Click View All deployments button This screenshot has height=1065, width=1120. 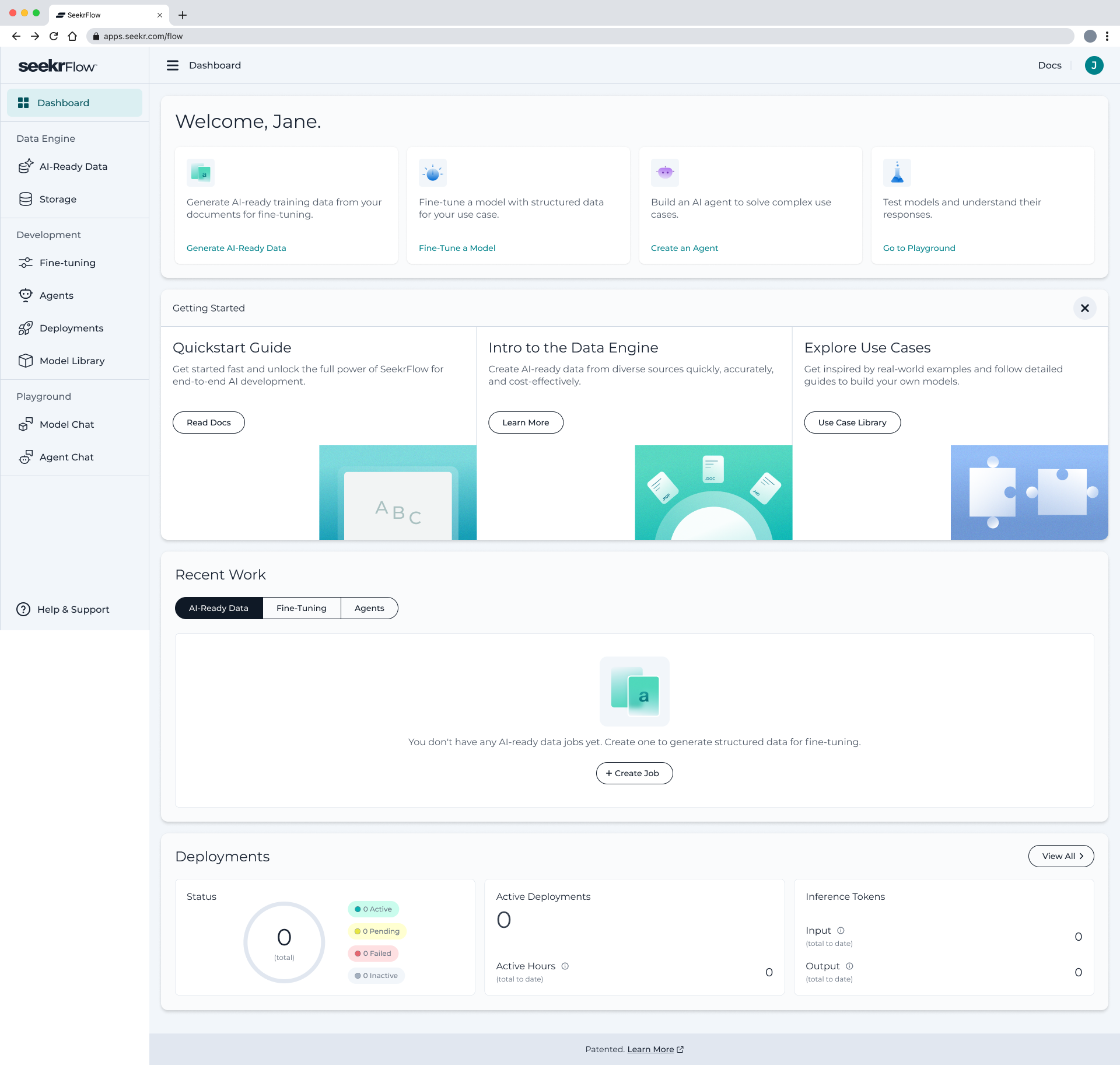[x=1061, y=856]
